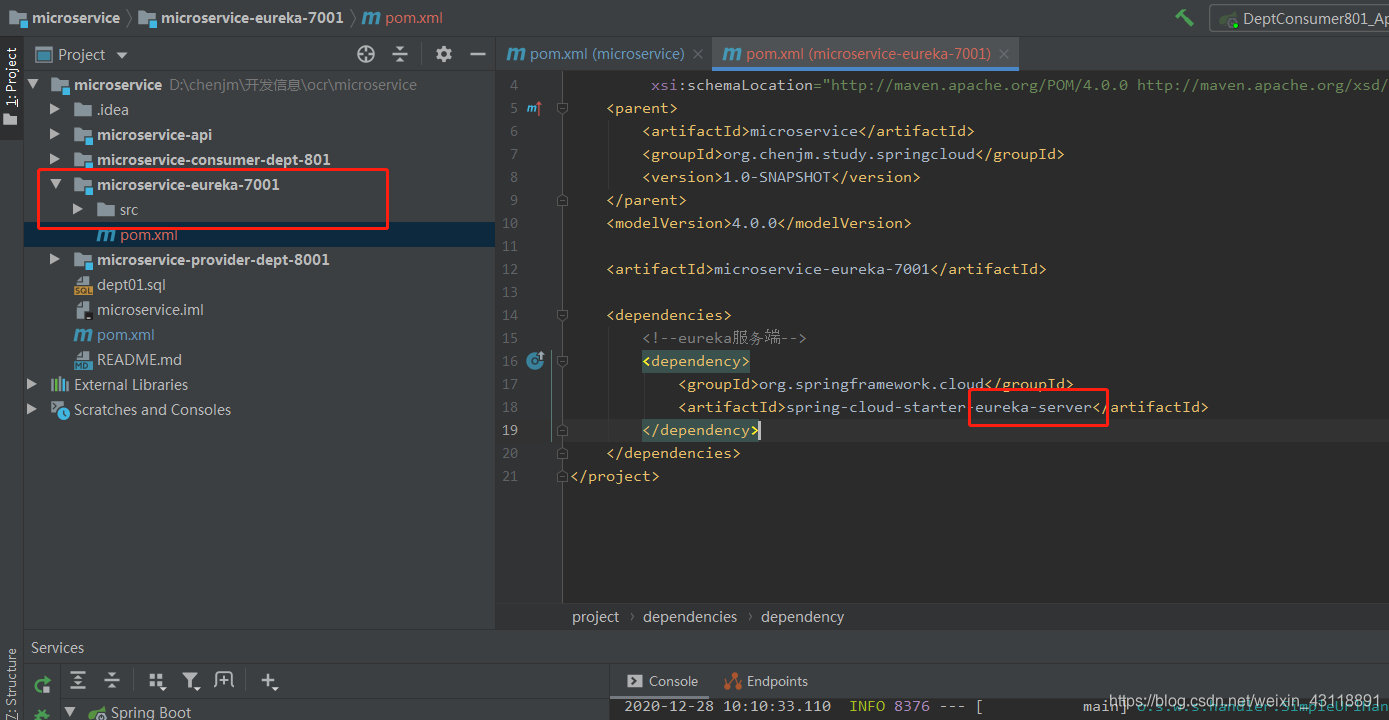The image size is (1389, 720).
Task: Select README.md file
Action: click(139, 360)
